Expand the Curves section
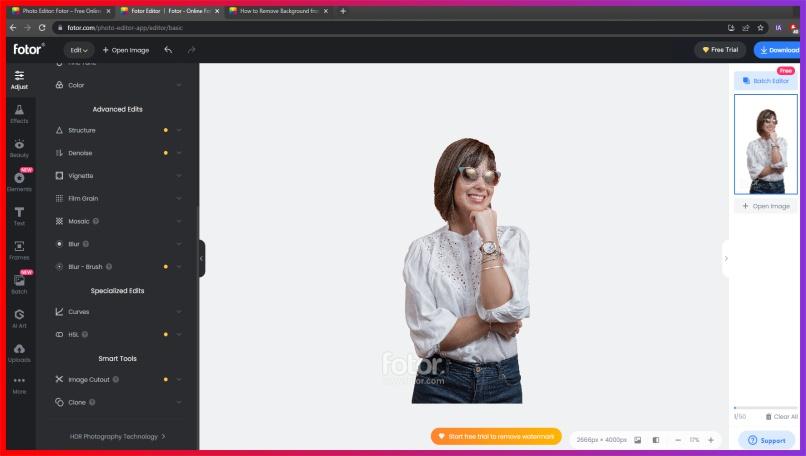The image size is (806, 456). (179, 312)
